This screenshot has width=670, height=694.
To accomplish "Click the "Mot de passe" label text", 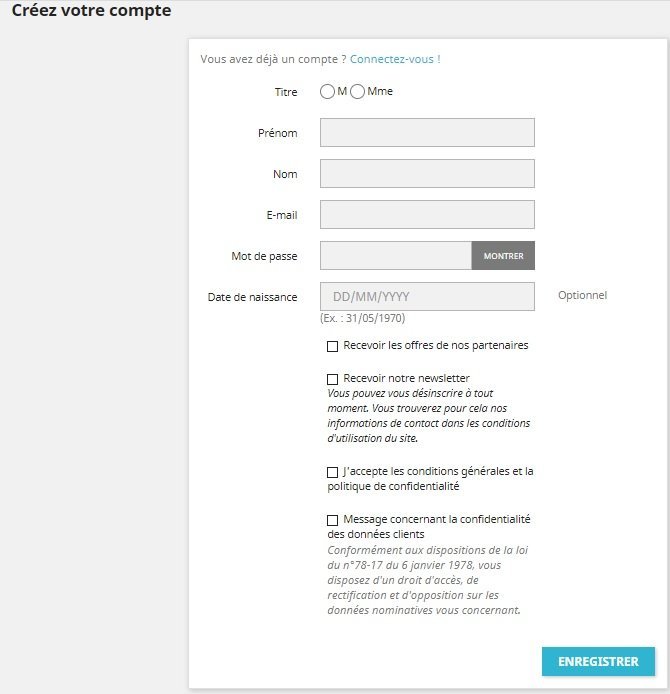I will tap(264, 256).
